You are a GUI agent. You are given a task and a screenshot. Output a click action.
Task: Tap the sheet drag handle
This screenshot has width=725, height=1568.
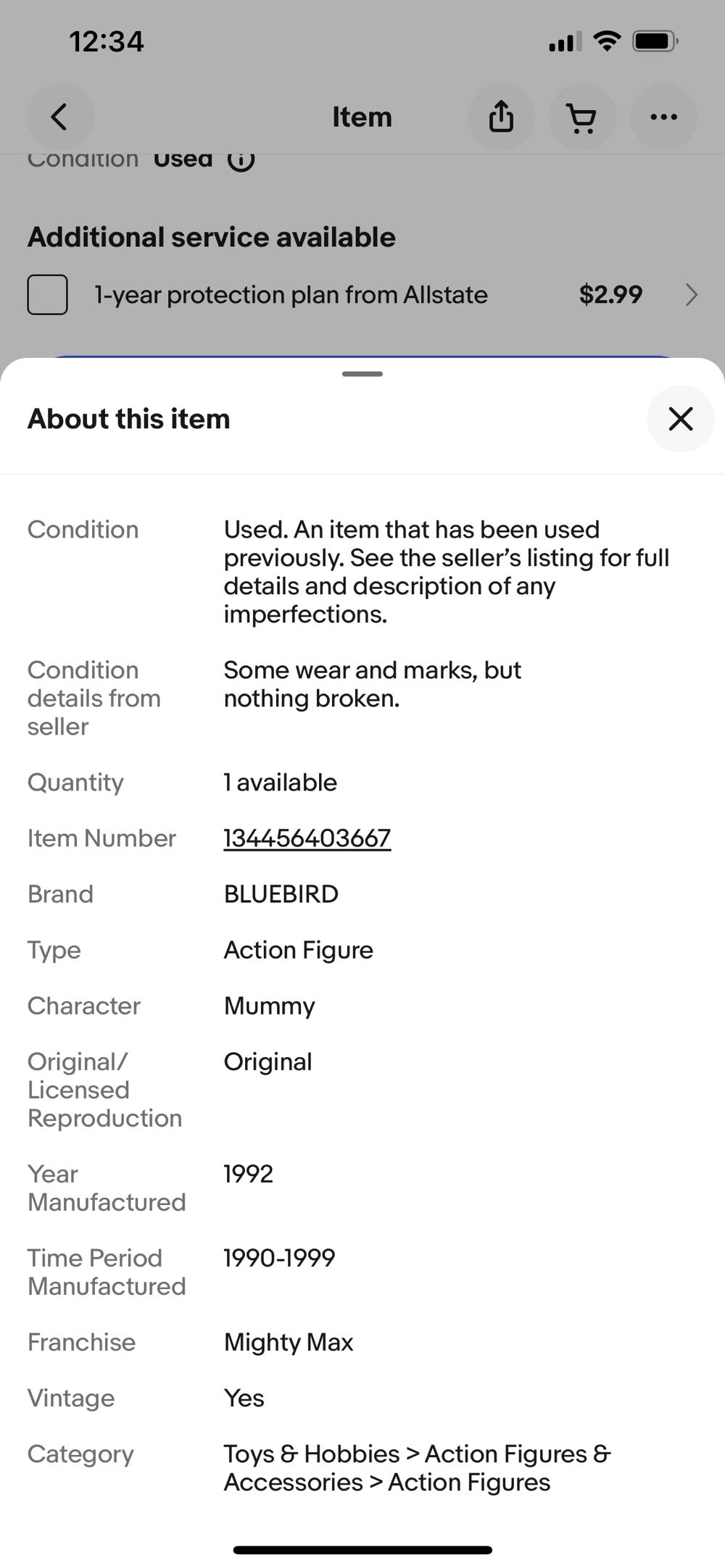pyautogui.click(x=362, y=374)
